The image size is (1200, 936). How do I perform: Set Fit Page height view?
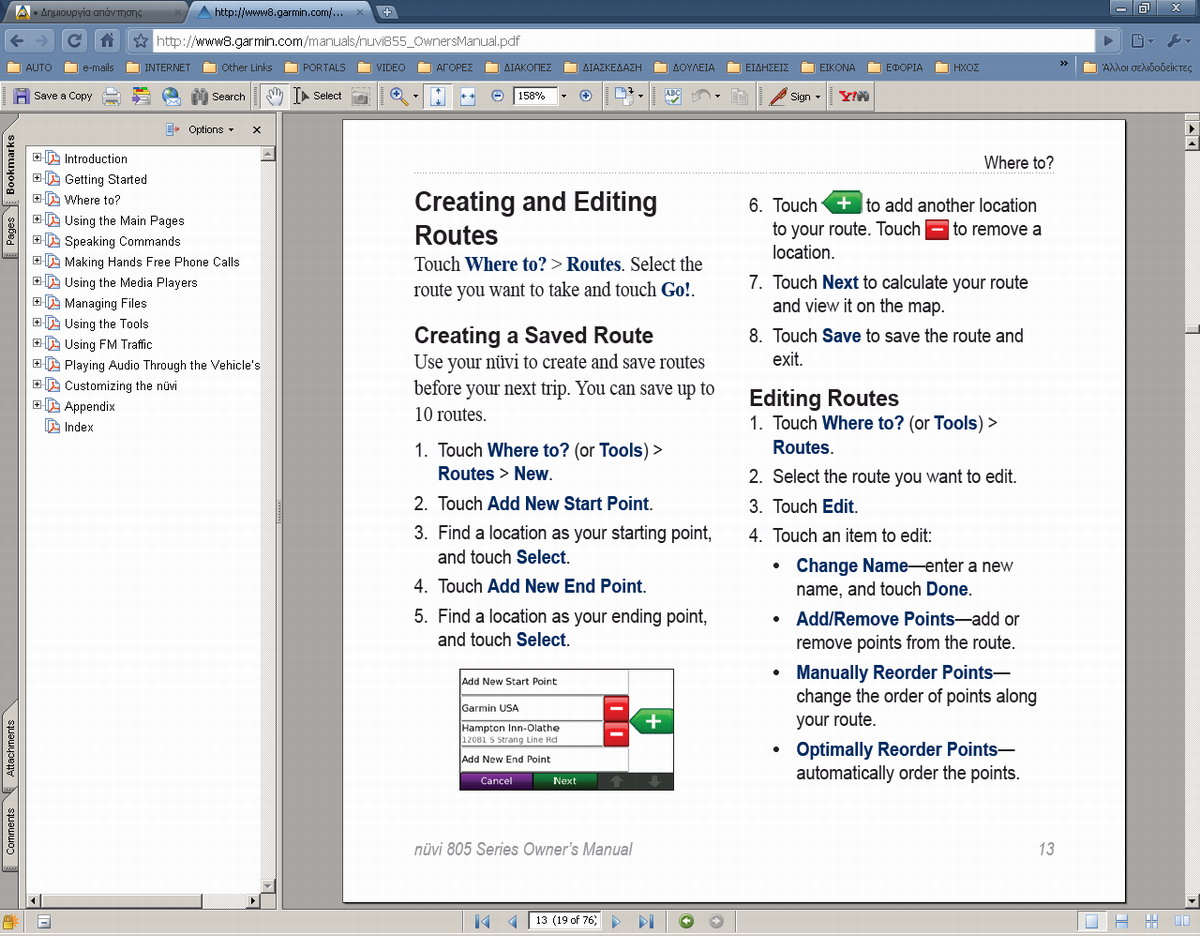(x=437, y=96)
